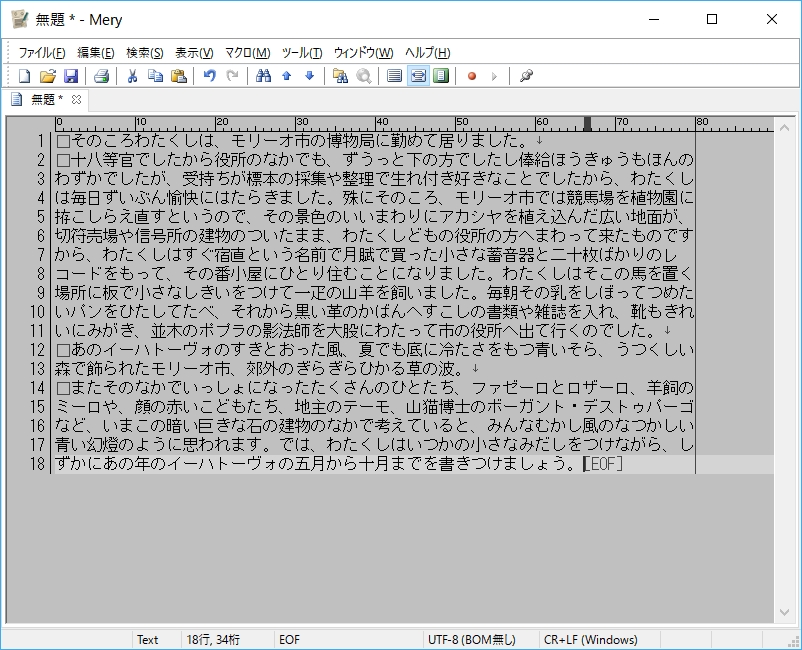Viewport: 802px width, 650px height.
Task: Open the 表示(V) menu
Action: pos(194,53)
